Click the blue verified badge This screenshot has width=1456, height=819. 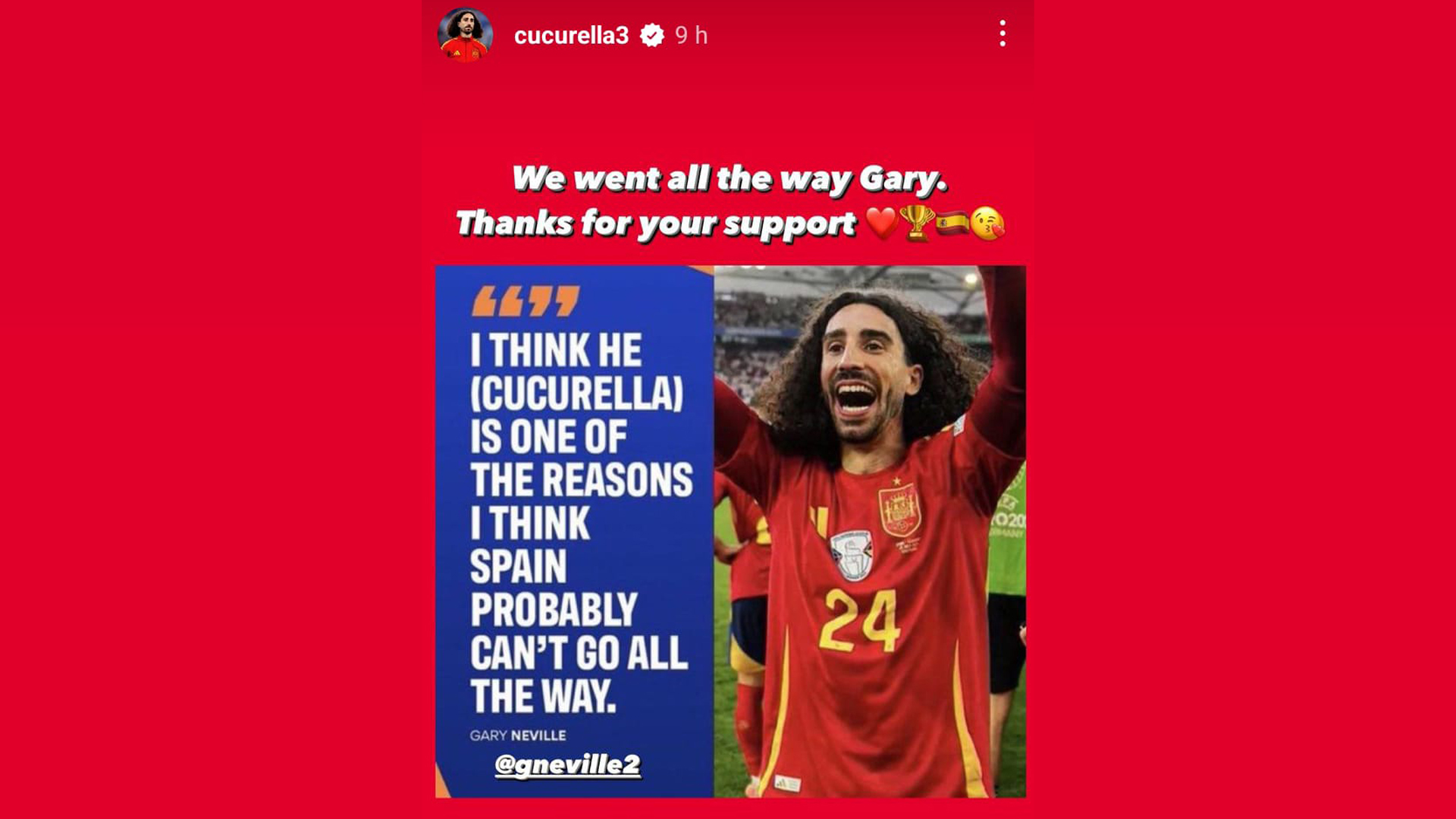[x=651, y=36]
